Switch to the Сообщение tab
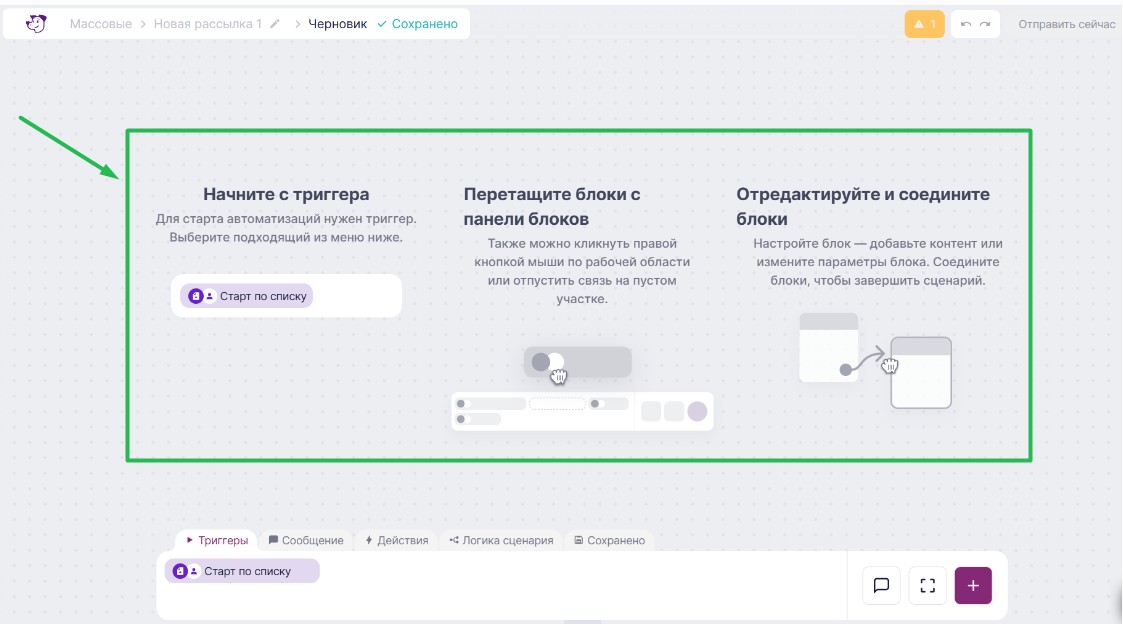This screenshot has width=1123, height=624. [306, 540]
